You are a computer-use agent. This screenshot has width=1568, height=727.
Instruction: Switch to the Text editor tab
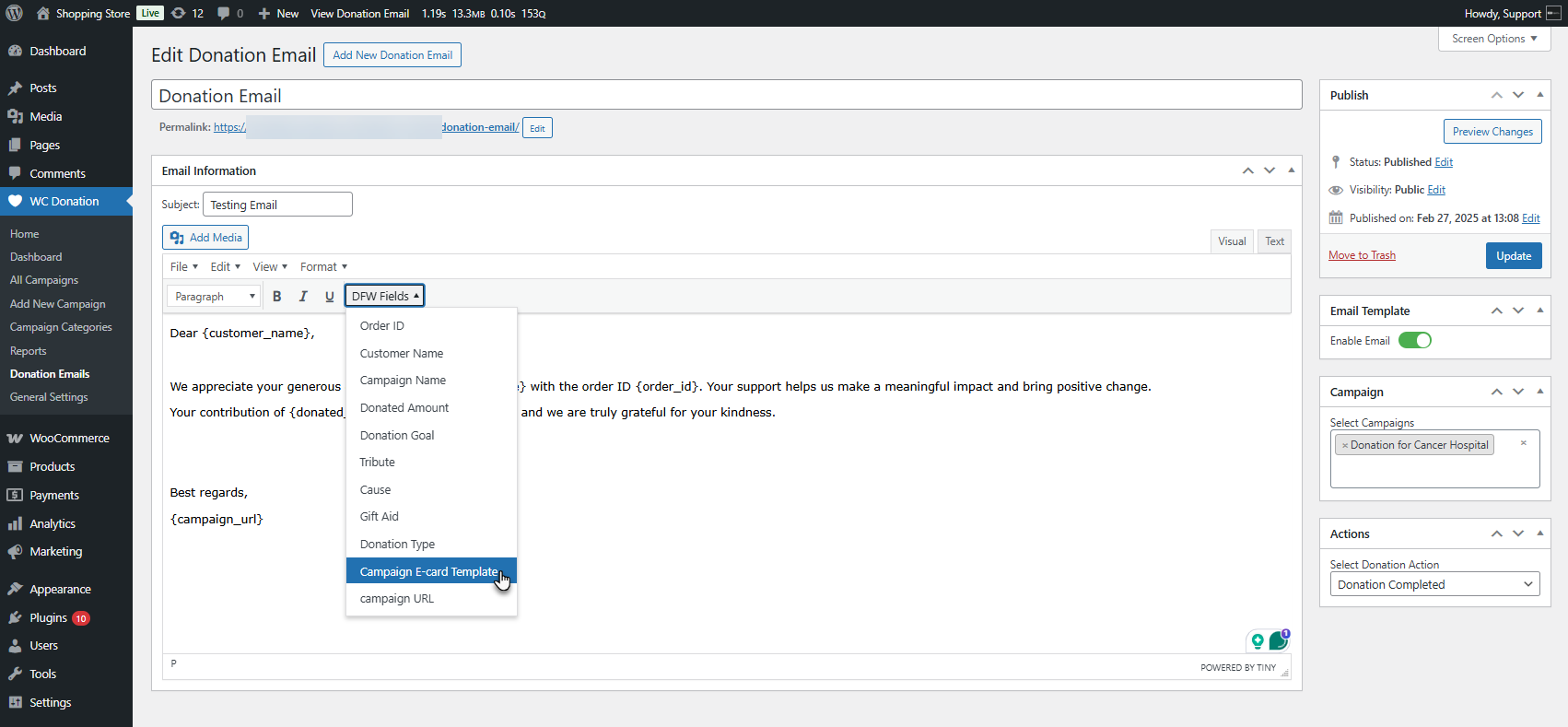[1274, 241]
